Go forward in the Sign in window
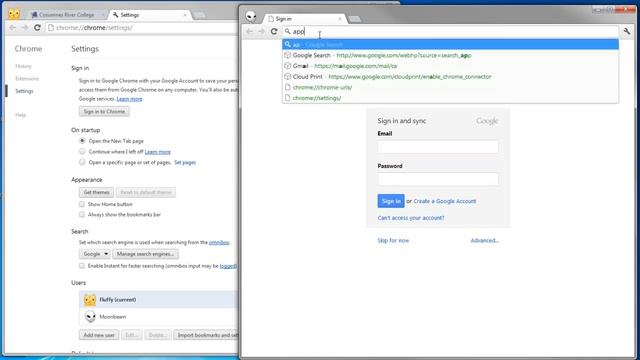Image resolution: width=640 pixels, height=360 pixels. 262,31
